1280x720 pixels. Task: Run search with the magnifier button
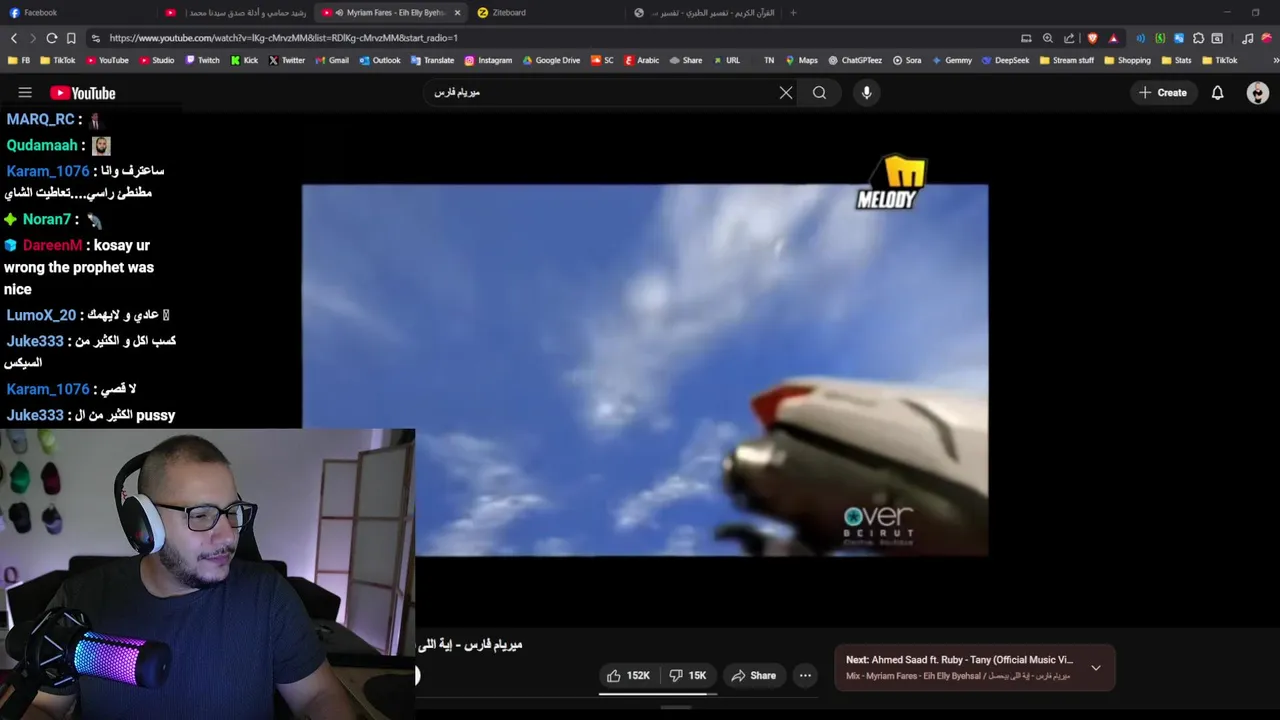[819, 93]
